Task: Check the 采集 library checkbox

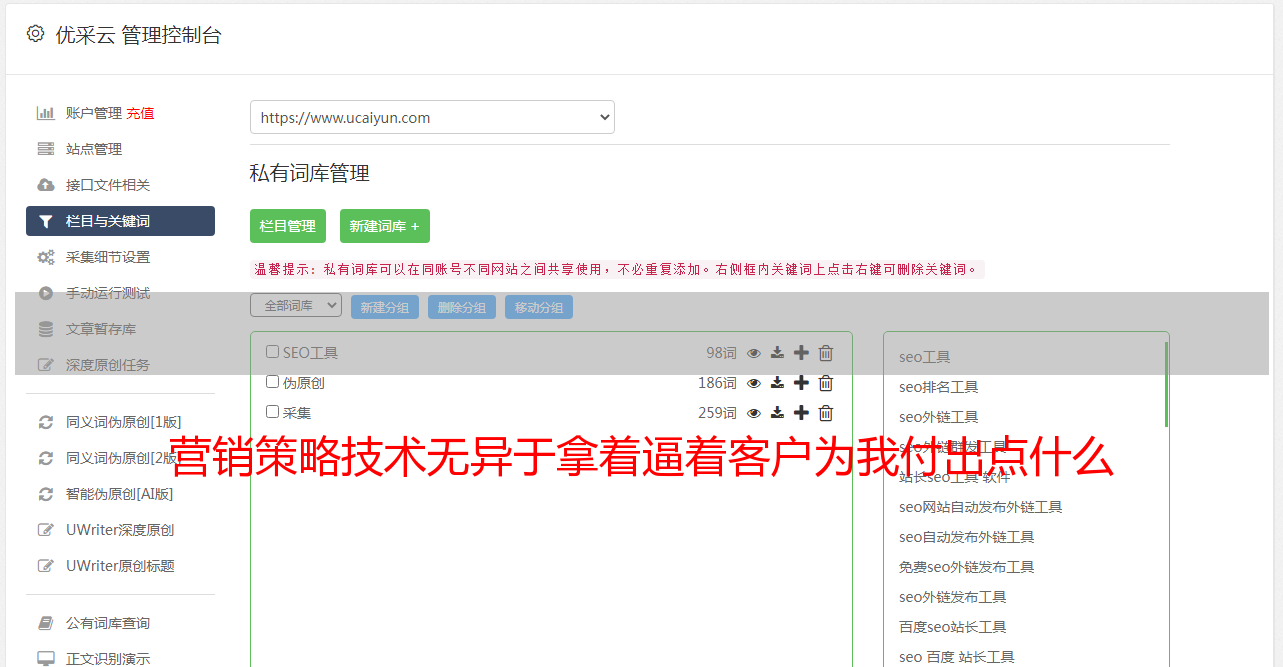Action: [272, 412]
